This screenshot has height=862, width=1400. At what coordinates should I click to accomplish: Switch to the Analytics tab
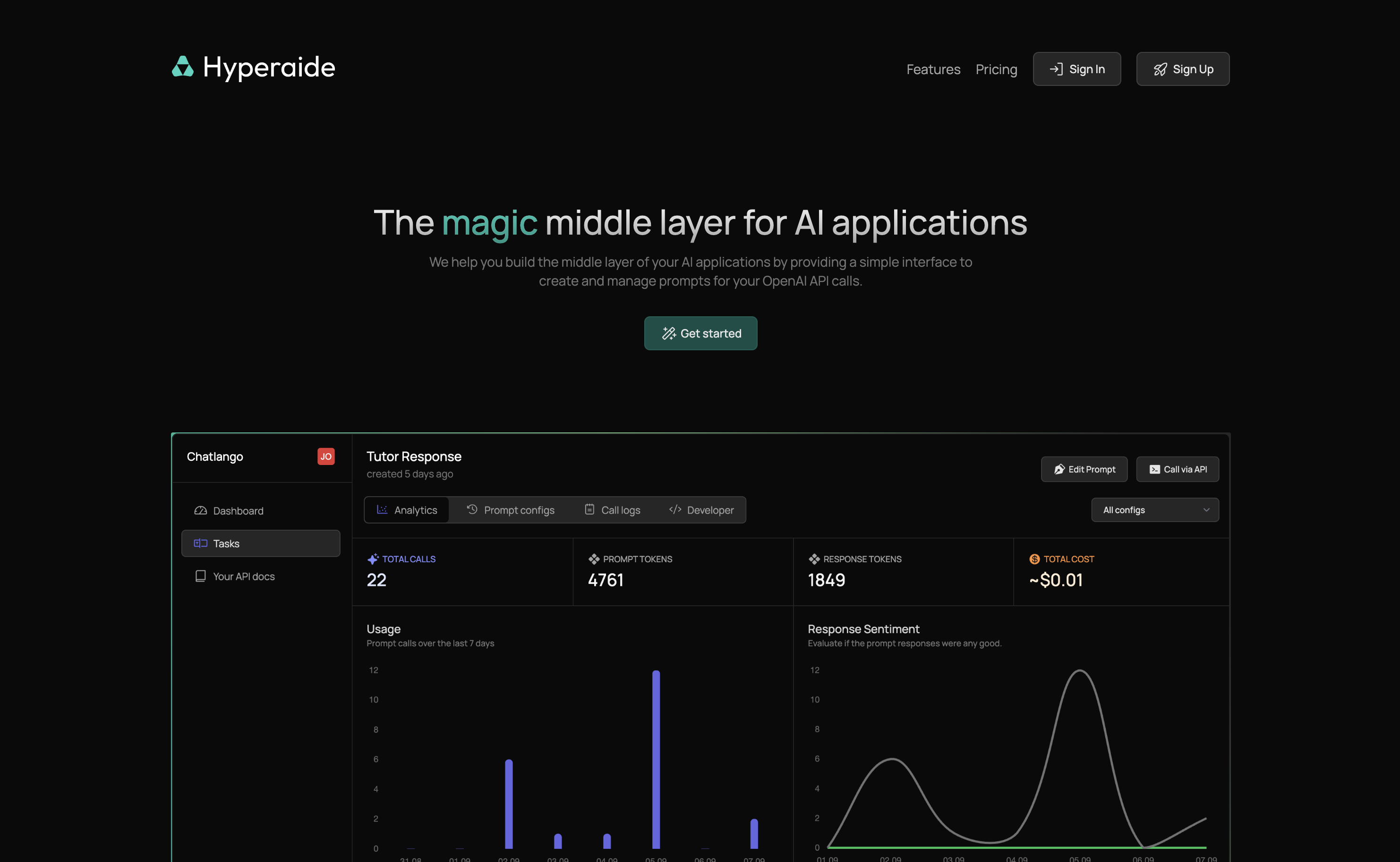tap(407, 510)
